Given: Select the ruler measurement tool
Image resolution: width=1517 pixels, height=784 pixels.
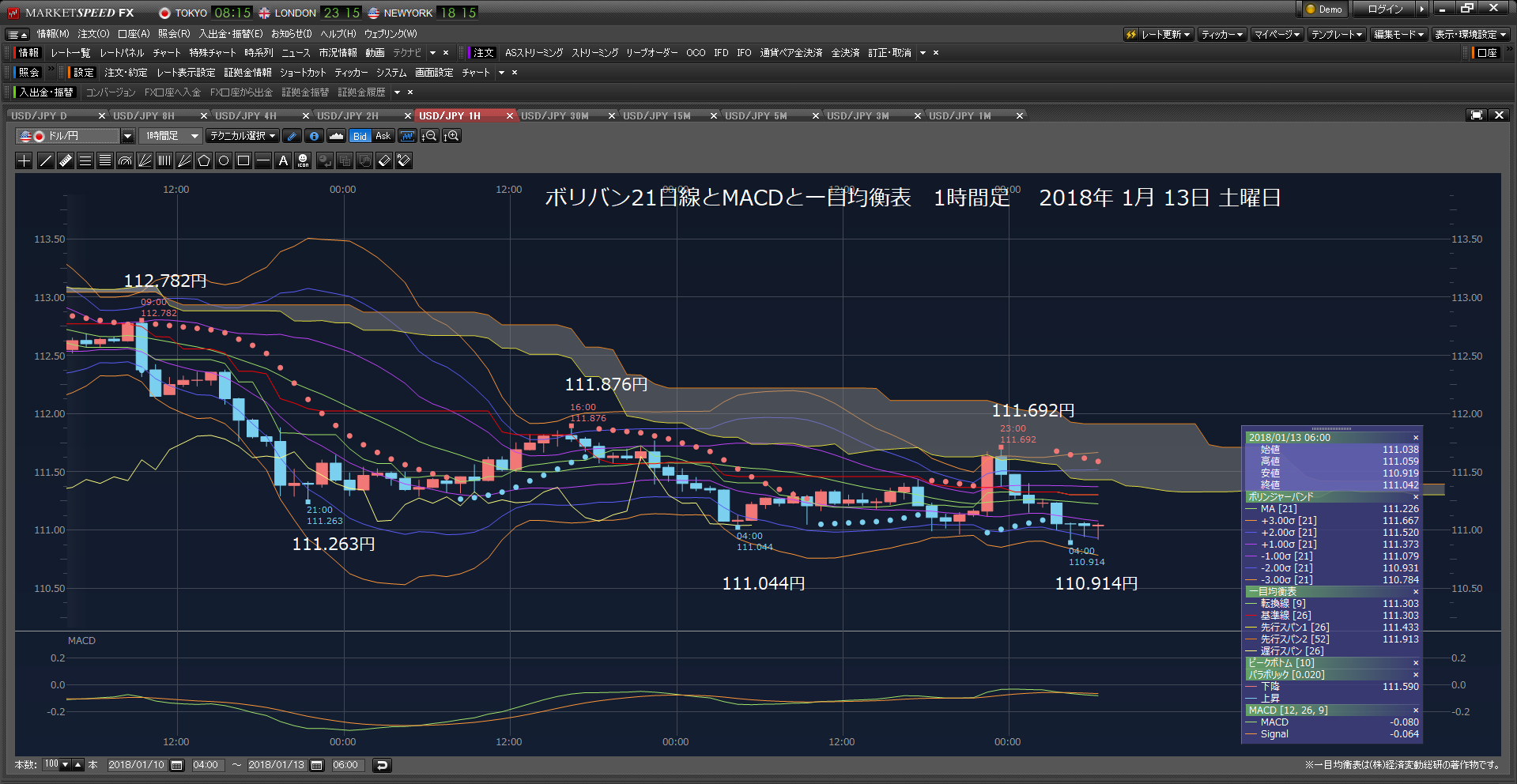Looking at the screenshot, I should 65,161.
